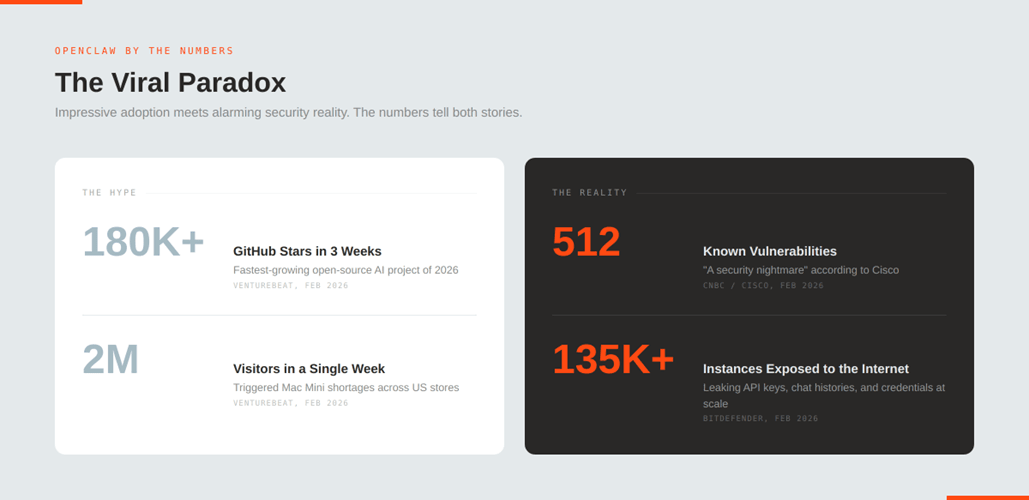Click the "Known Vulnerabilities" title
Image resolution: width=1029 pixels, height=500 pixels.
[769, 251]
